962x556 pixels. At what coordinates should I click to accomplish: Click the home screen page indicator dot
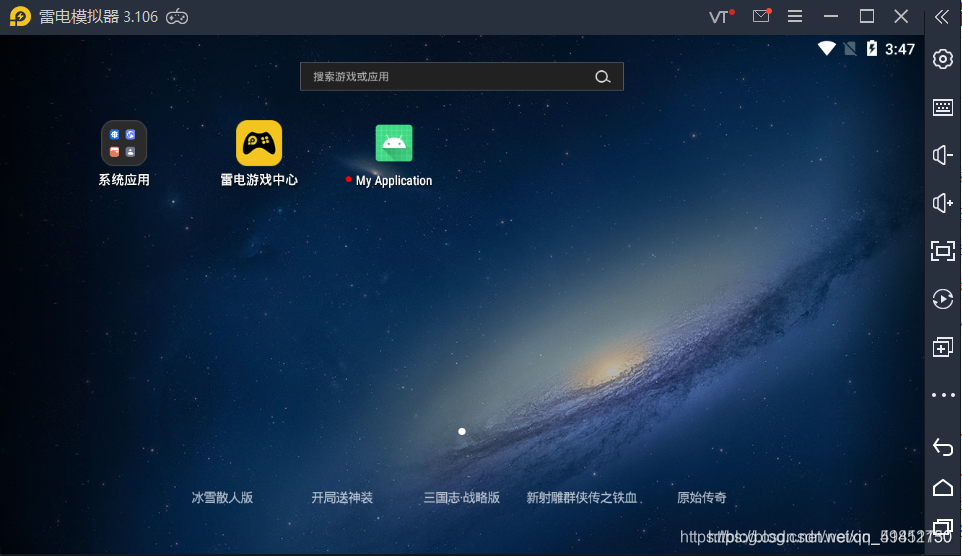[462, 431]
